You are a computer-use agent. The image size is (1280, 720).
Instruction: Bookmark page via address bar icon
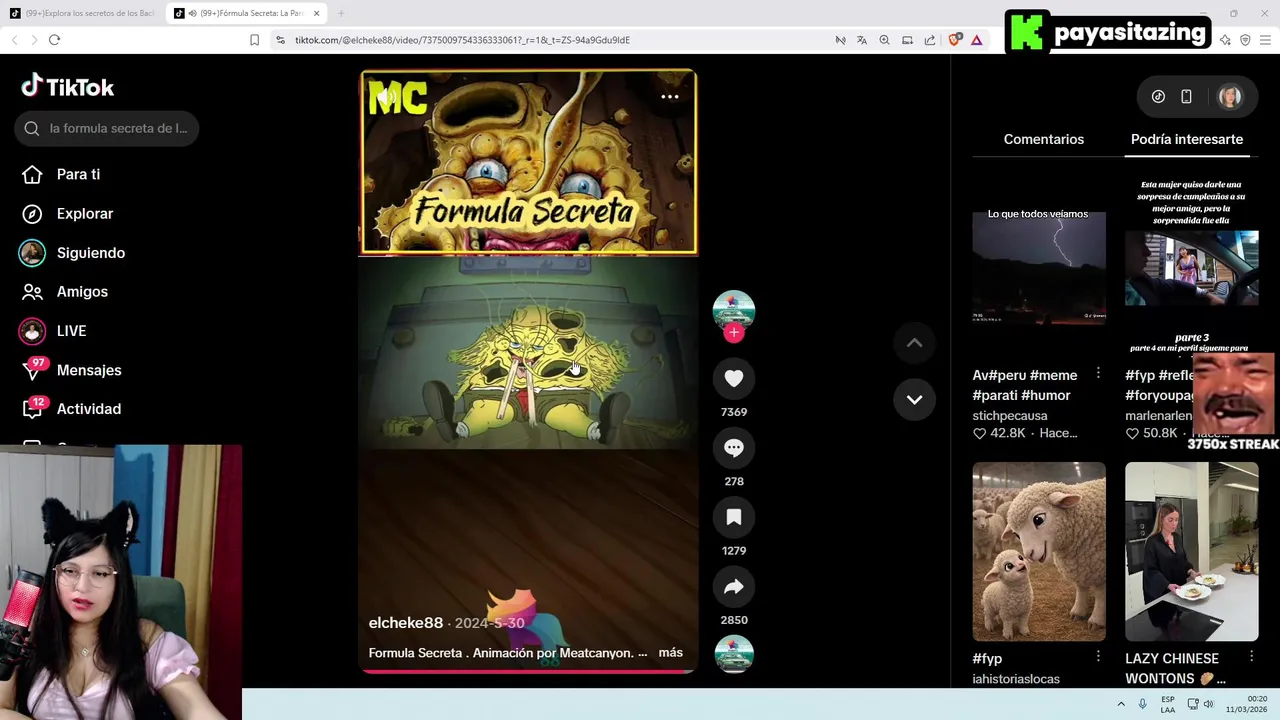254,40
